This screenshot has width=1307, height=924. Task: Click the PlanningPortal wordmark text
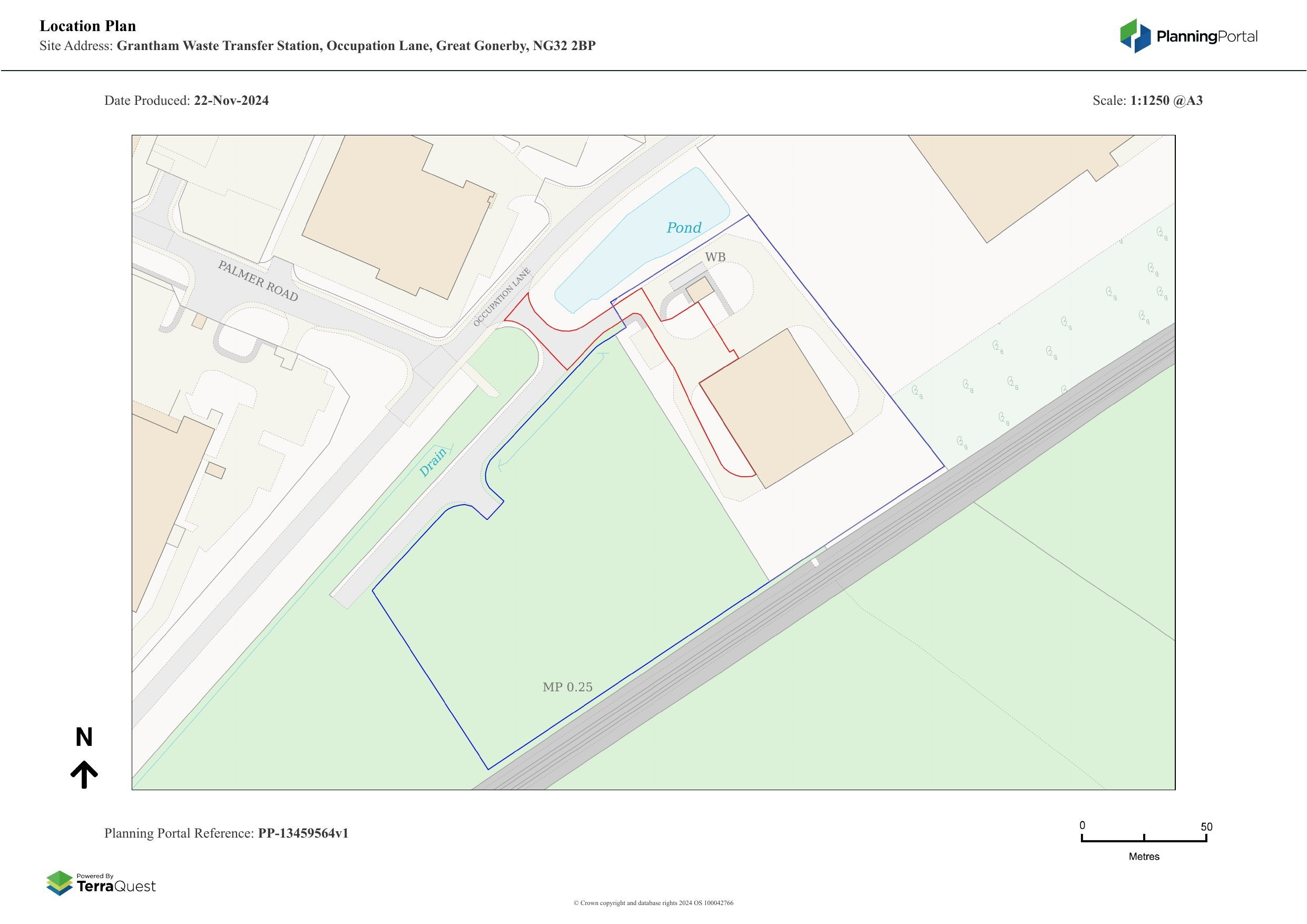[1207, 37]
